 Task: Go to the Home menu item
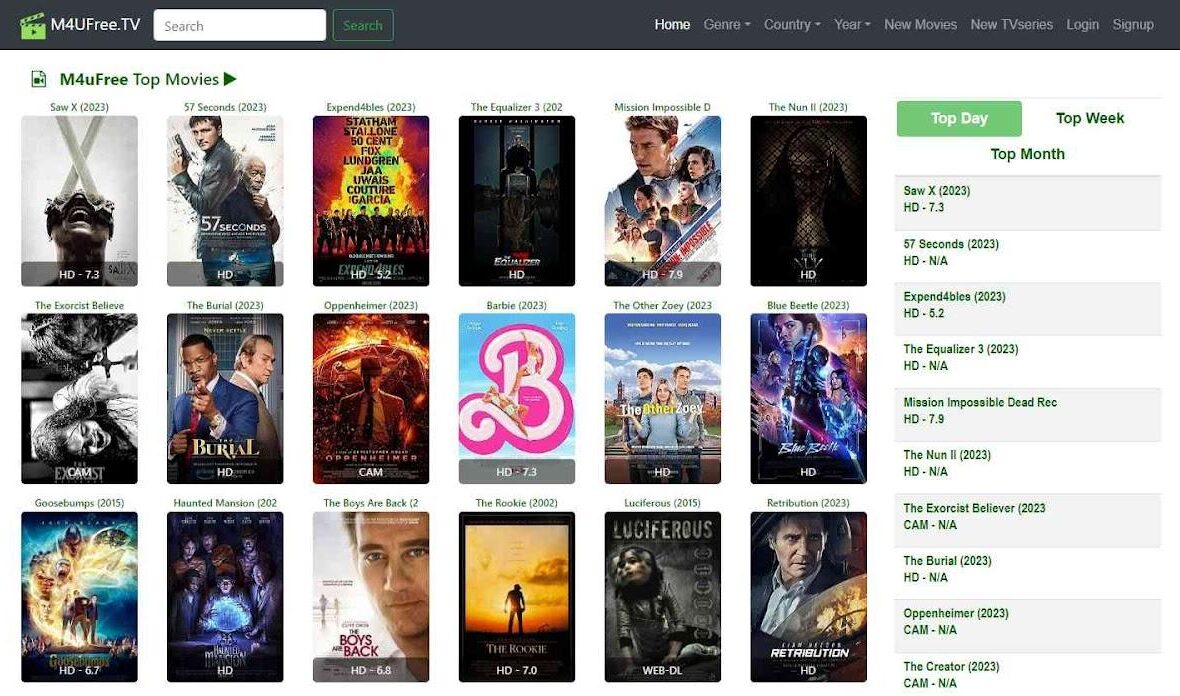click(672, 25)
